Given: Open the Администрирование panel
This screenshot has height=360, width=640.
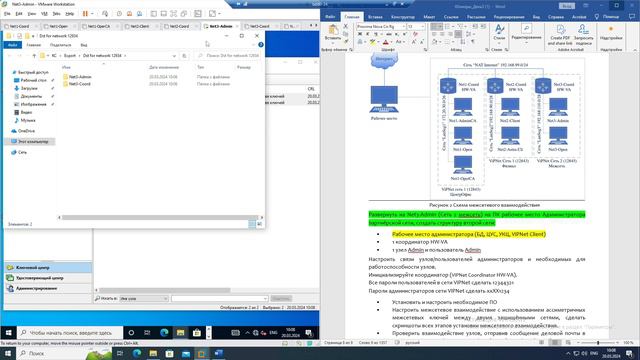Looking at the screenshot, I should pos(48,288).
